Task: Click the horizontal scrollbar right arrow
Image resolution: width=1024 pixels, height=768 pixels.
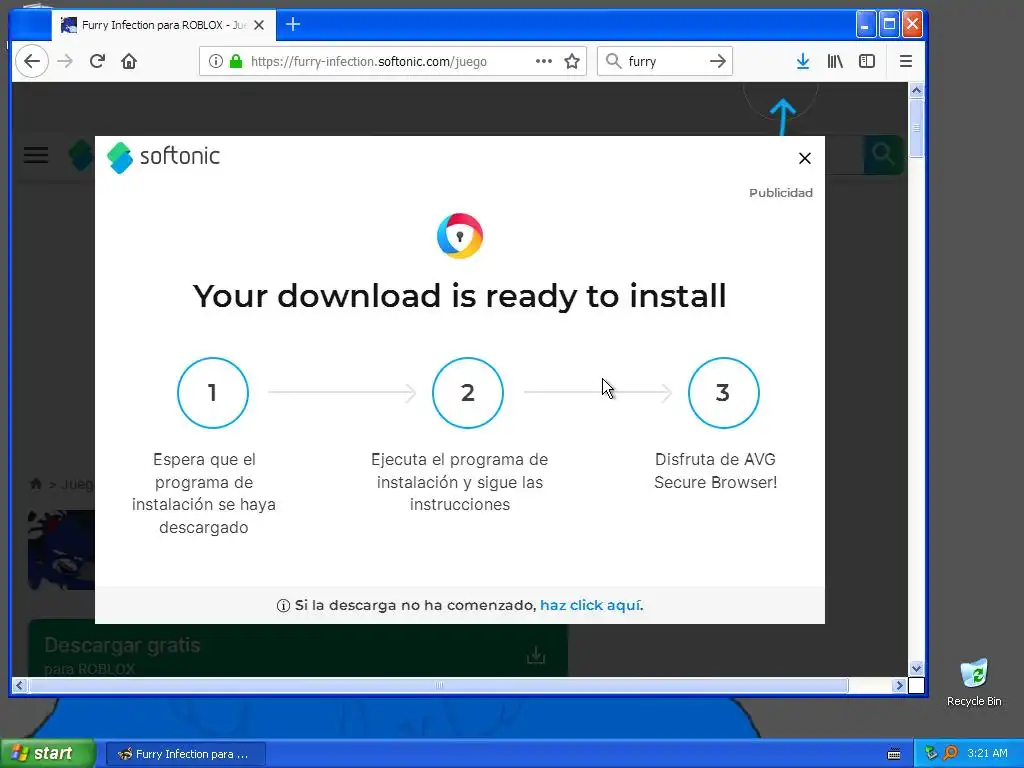Action: pos(899,685)
